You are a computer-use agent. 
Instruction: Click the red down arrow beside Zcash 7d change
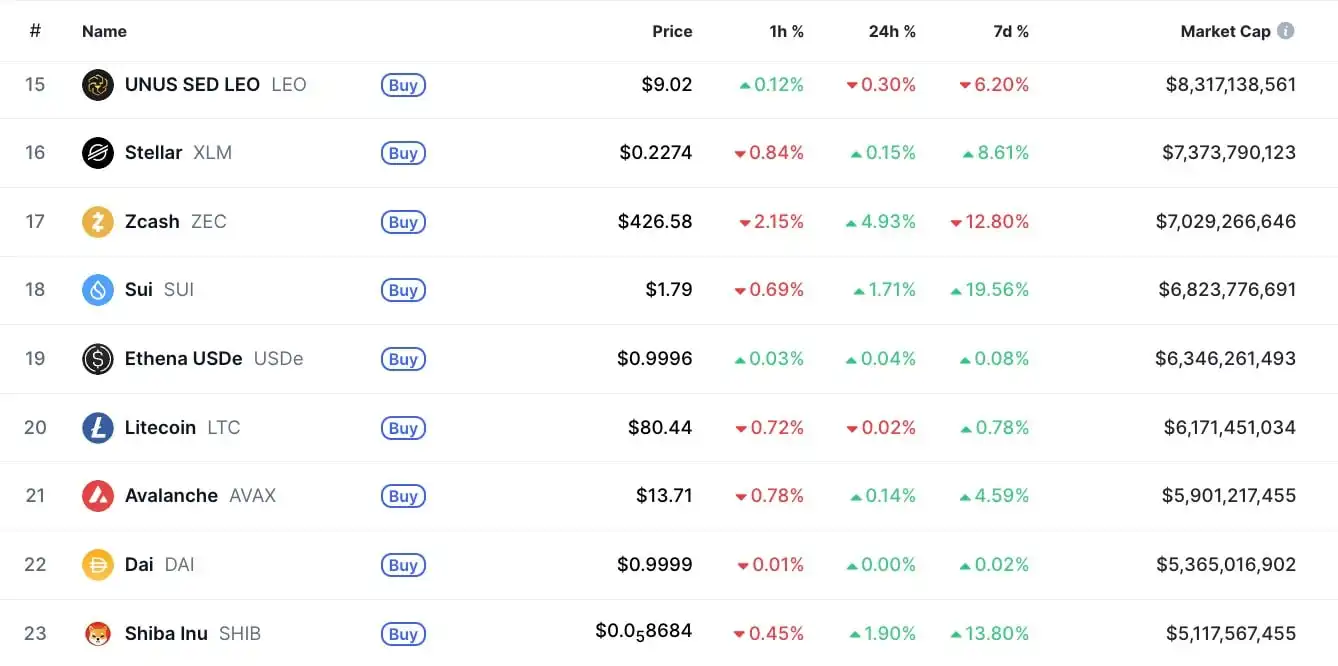tap(957, 222)
